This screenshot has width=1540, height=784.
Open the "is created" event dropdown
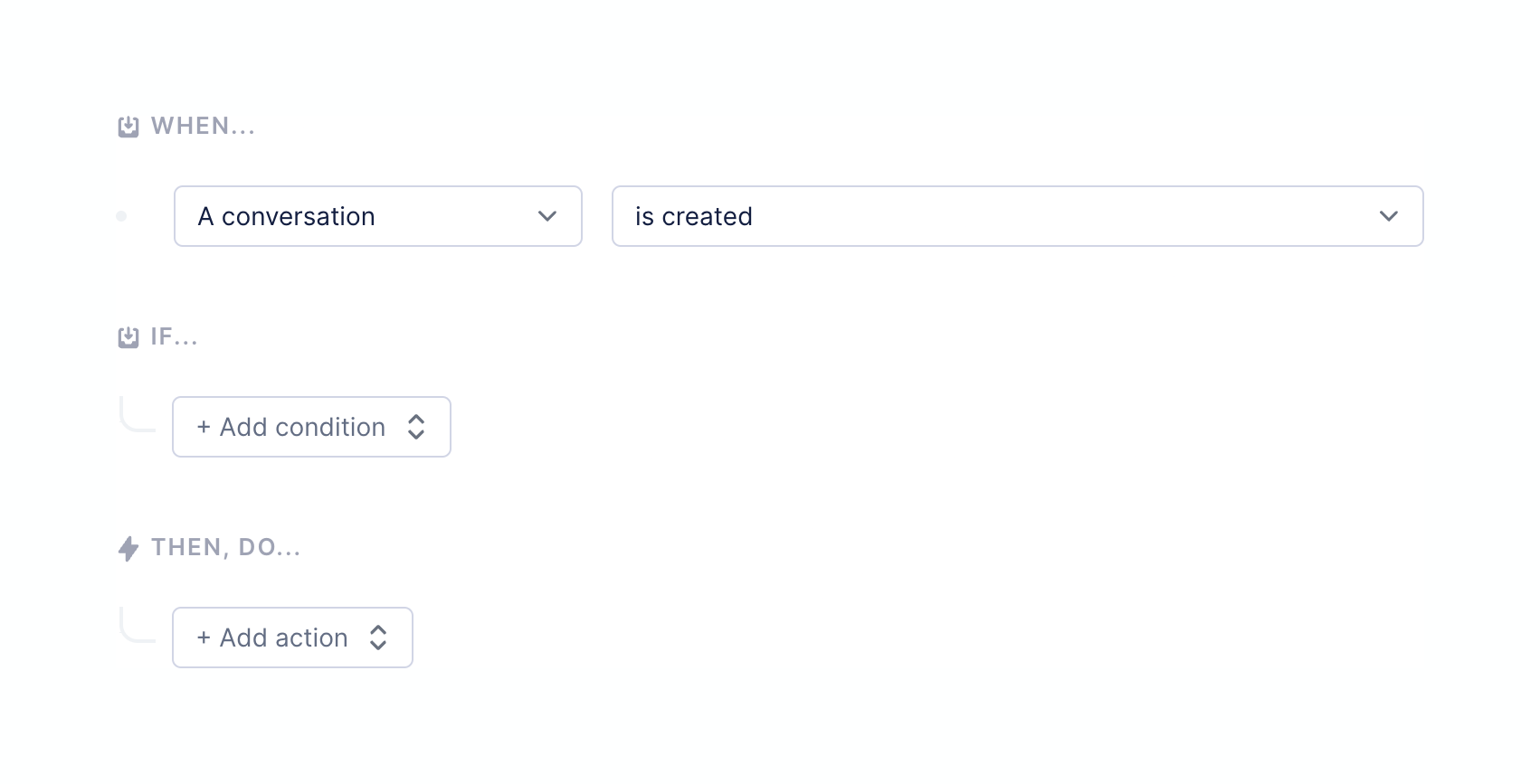[x=1017, y=216]
